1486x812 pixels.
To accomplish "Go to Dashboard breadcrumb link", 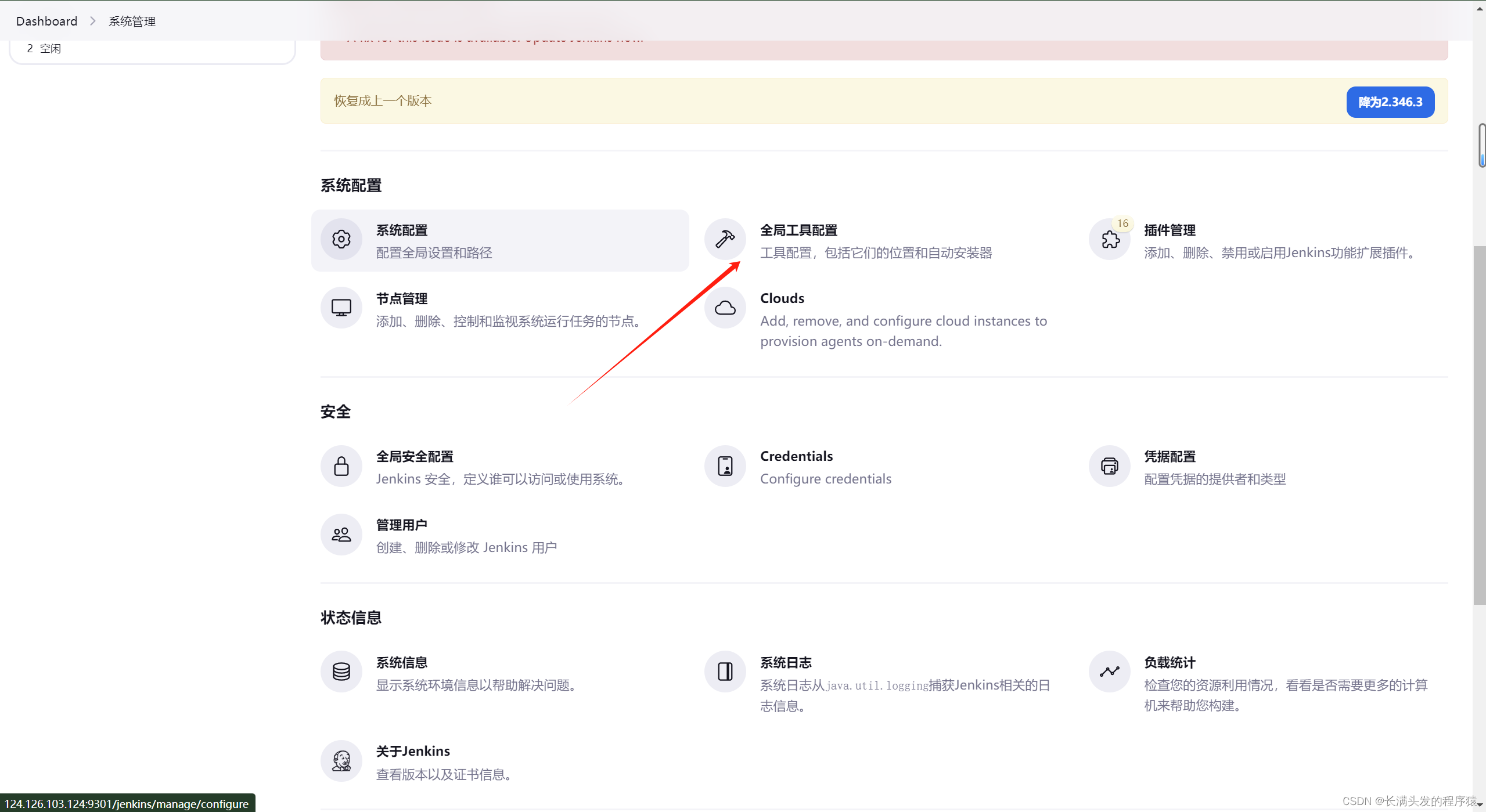I will [46, 21].
